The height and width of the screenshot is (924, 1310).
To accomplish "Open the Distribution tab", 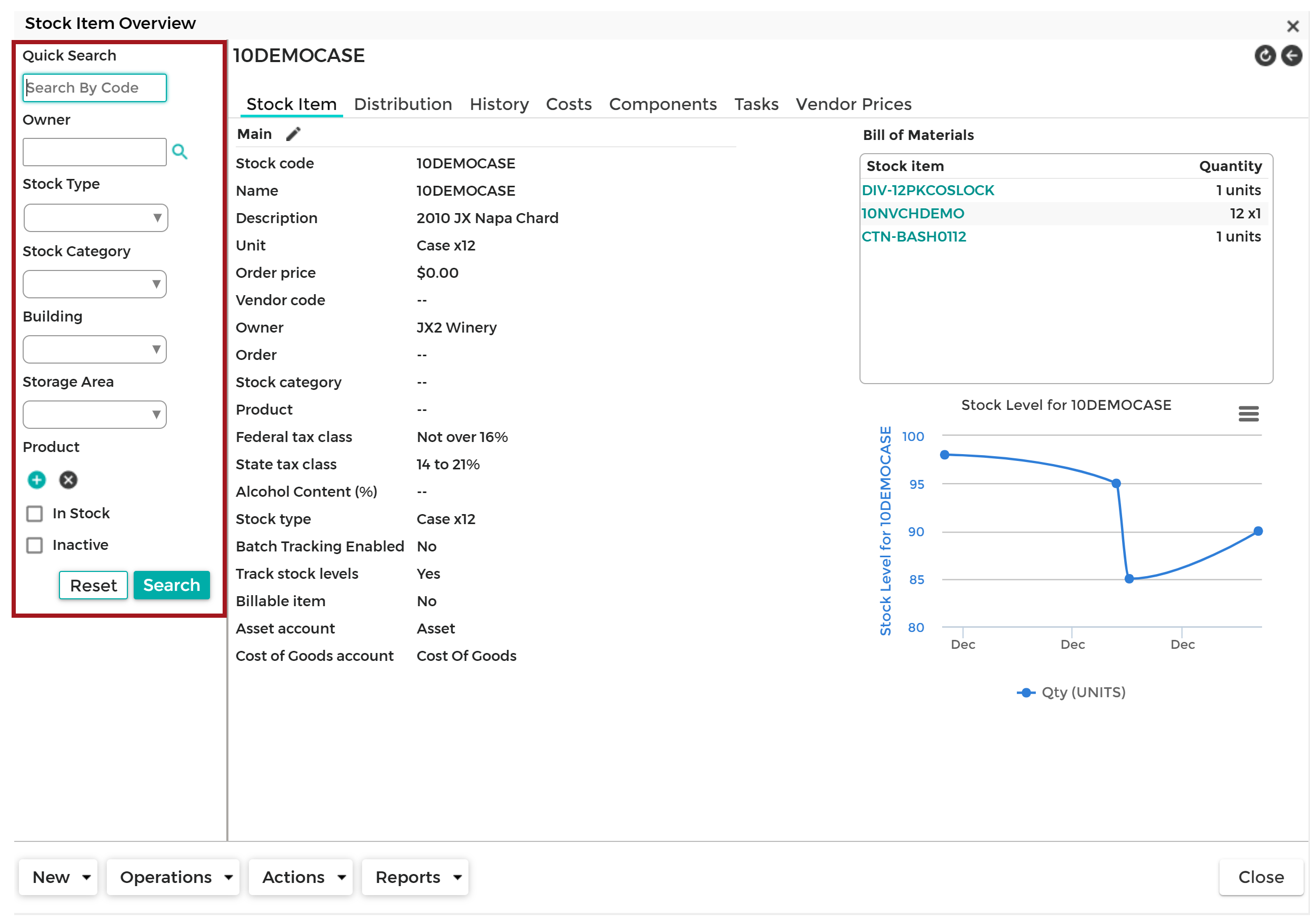I will click(403, 104).
